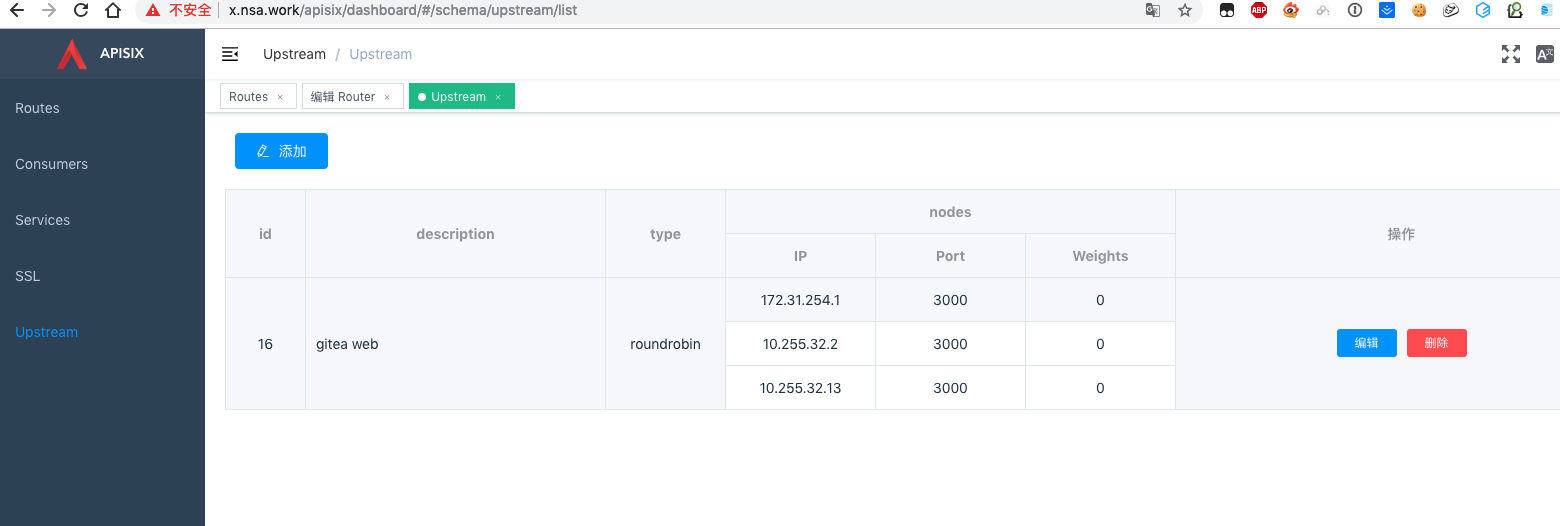Click port 3000 for 10.255.32.2
The height and width of the screenshot is (526, 1560).
coord(950,344)
